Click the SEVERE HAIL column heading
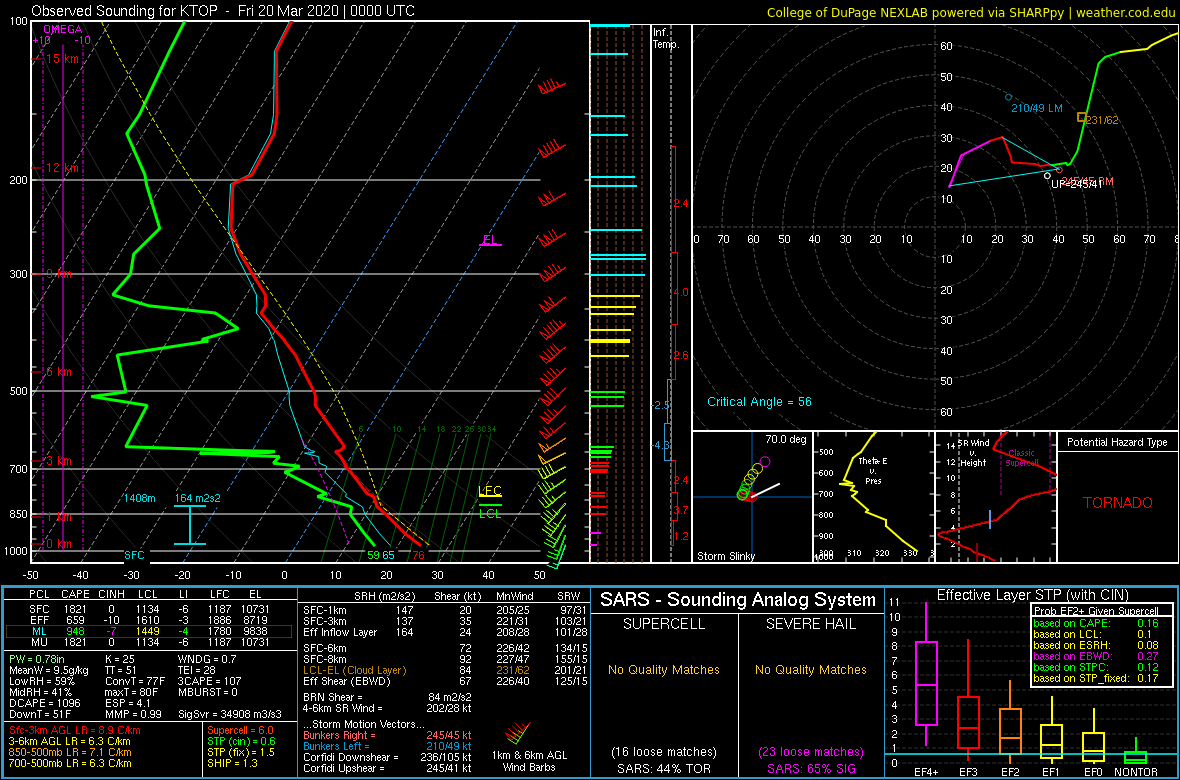 coord(810,626)
